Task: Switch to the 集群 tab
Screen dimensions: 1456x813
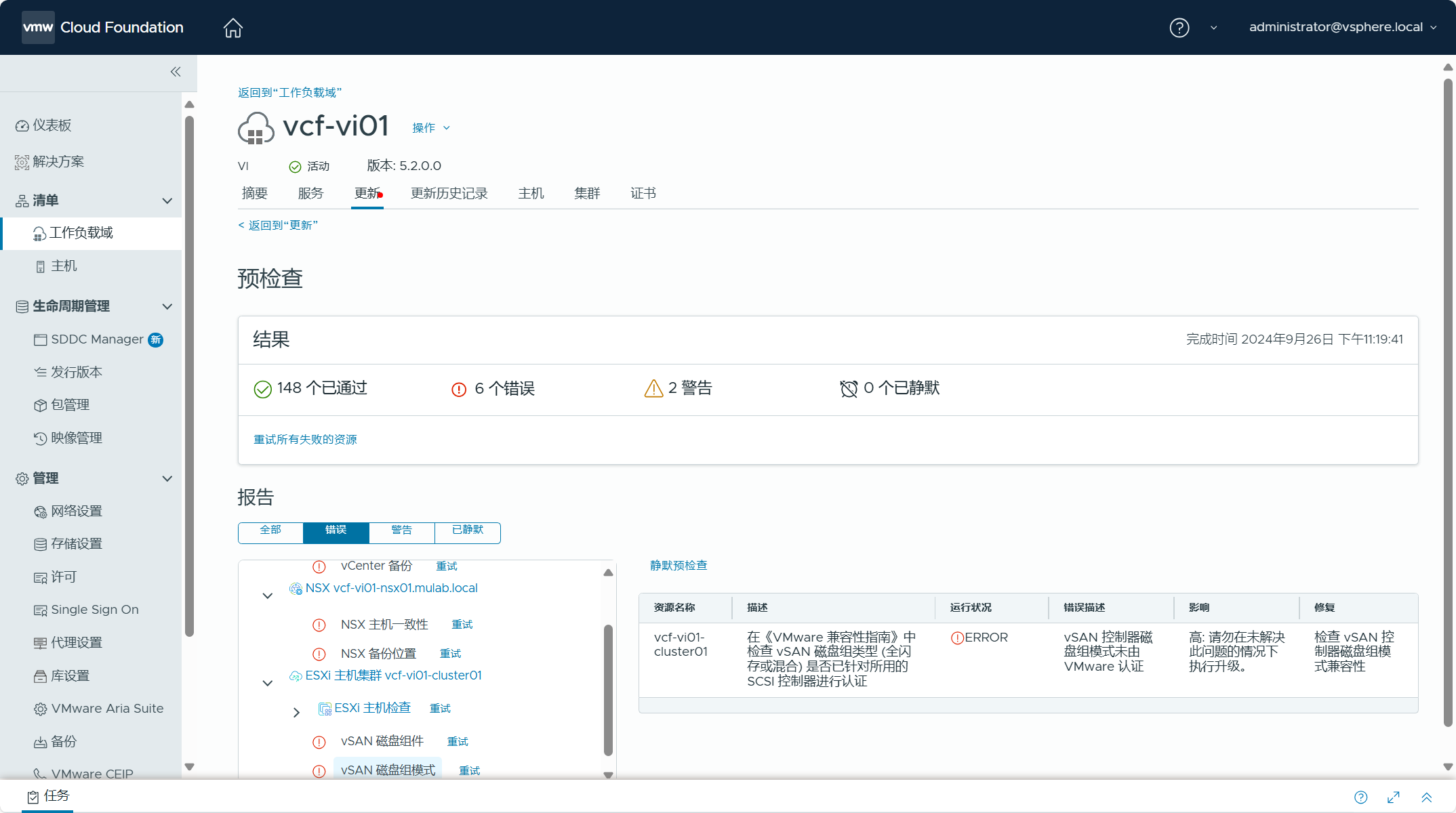Action: 587,194
